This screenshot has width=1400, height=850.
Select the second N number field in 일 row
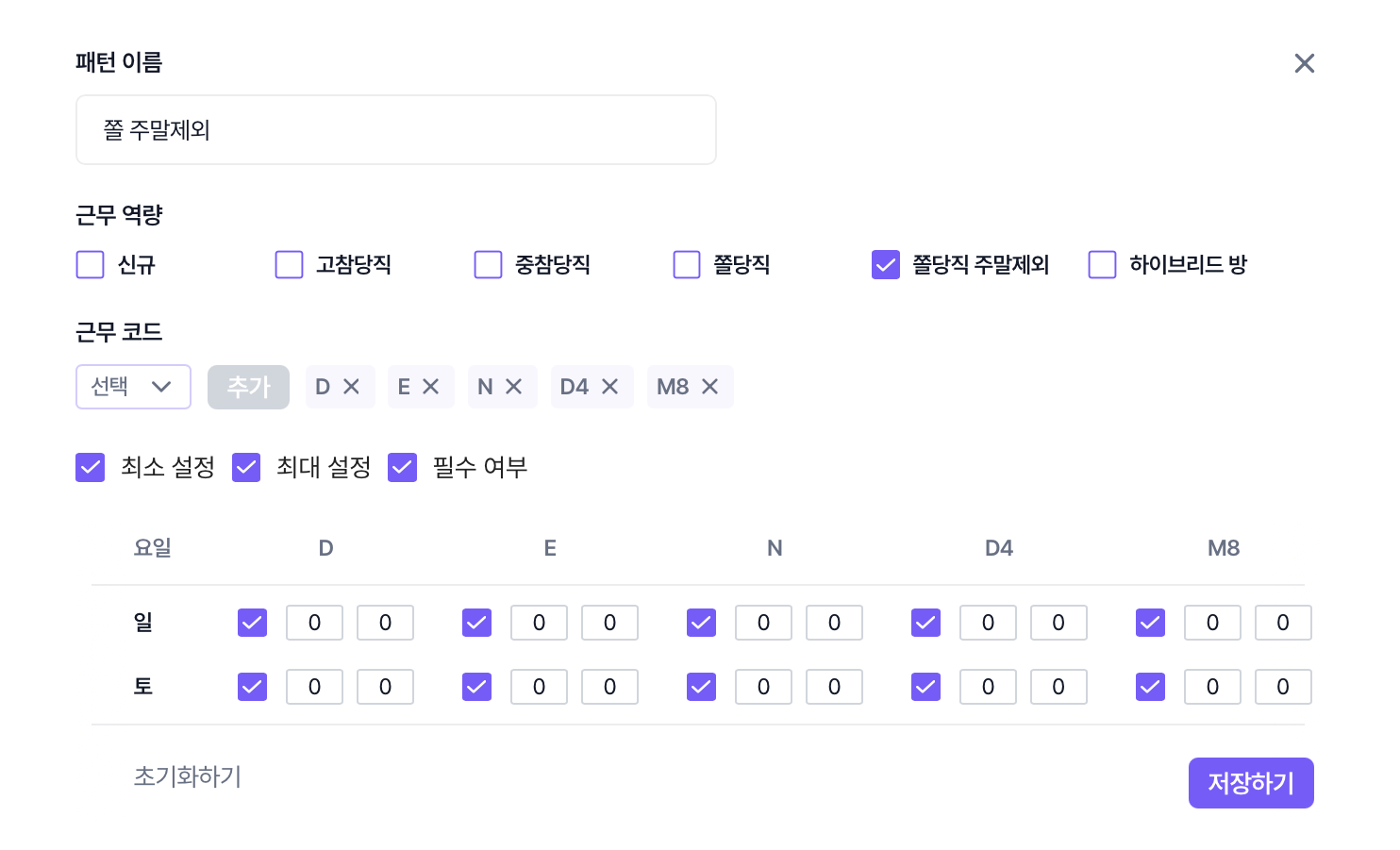(x=834, y=623)
